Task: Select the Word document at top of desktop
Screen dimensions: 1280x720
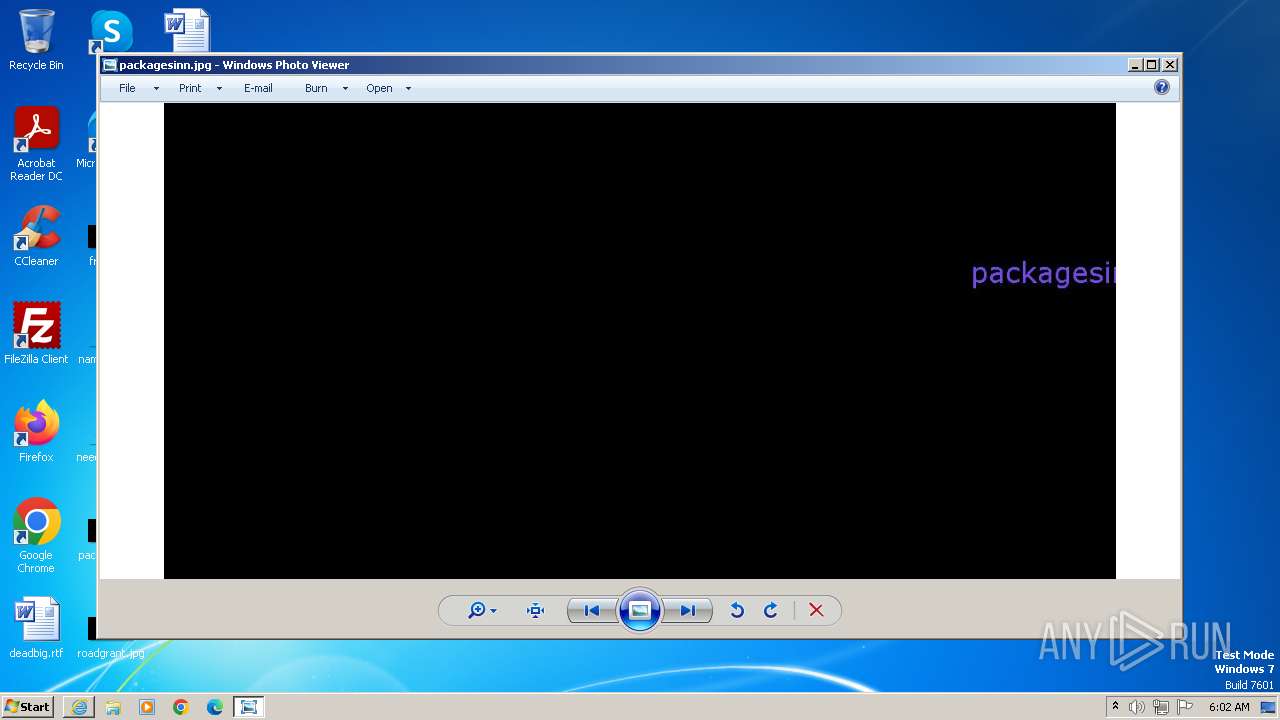Action: coord(187,30)
